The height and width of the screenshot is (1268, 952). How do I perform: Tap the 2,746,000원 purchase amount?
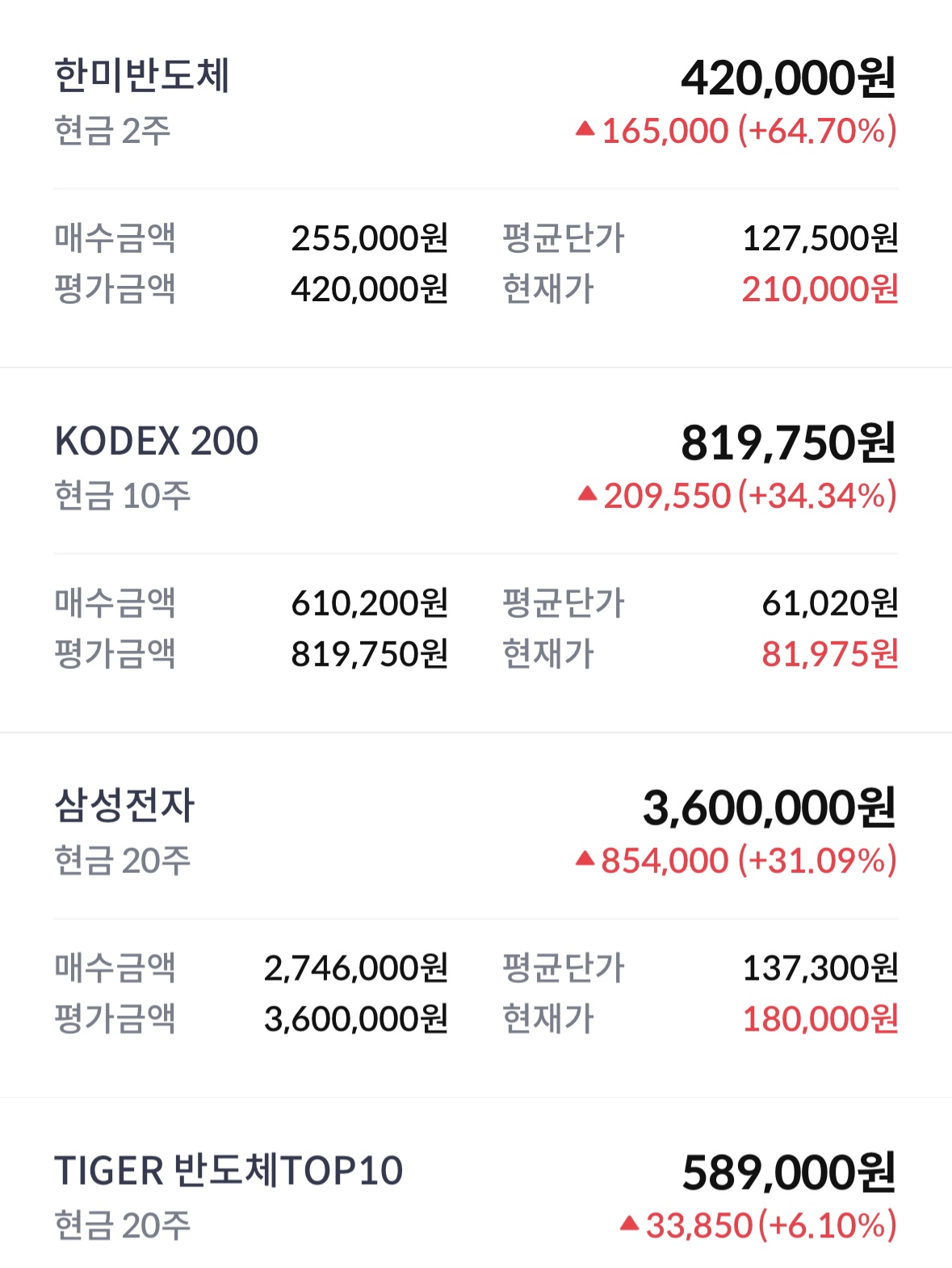[355, 968]
